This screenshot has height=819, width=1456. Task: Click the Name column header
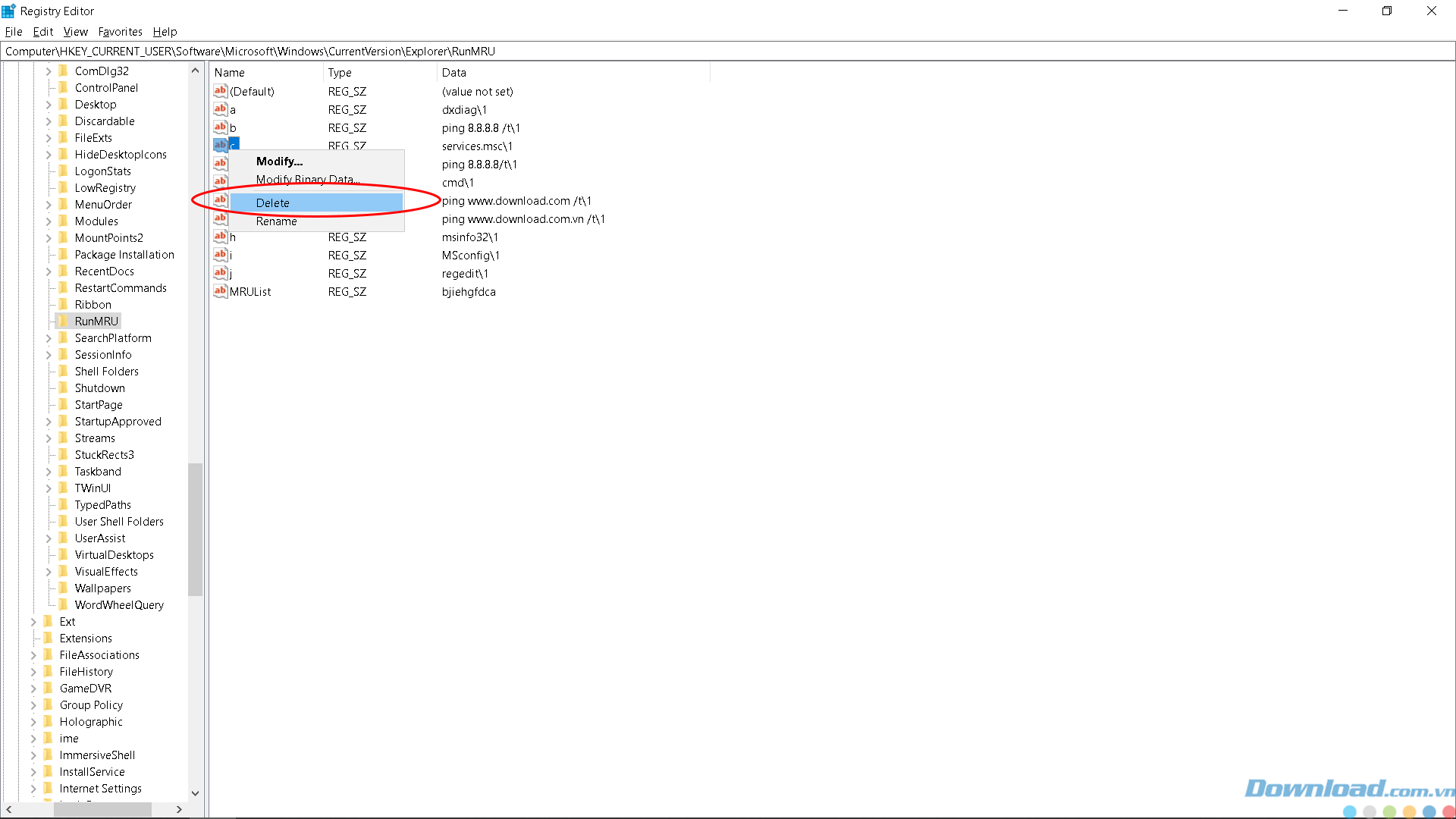click(229, 73)
